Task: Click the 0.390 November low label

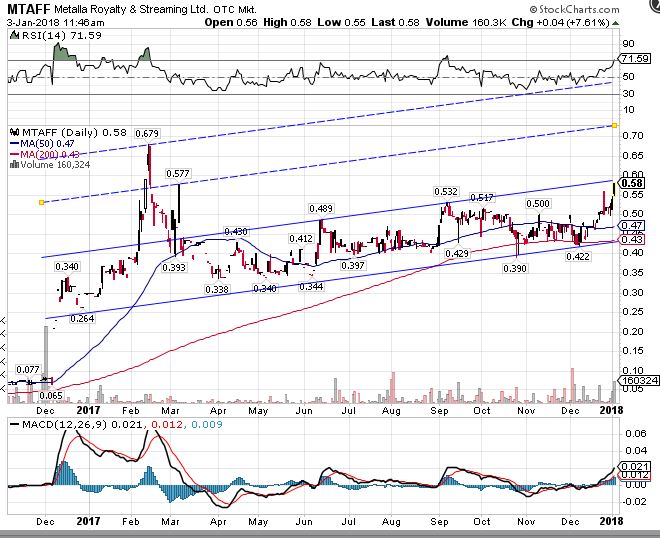Action: coord(515,268)
